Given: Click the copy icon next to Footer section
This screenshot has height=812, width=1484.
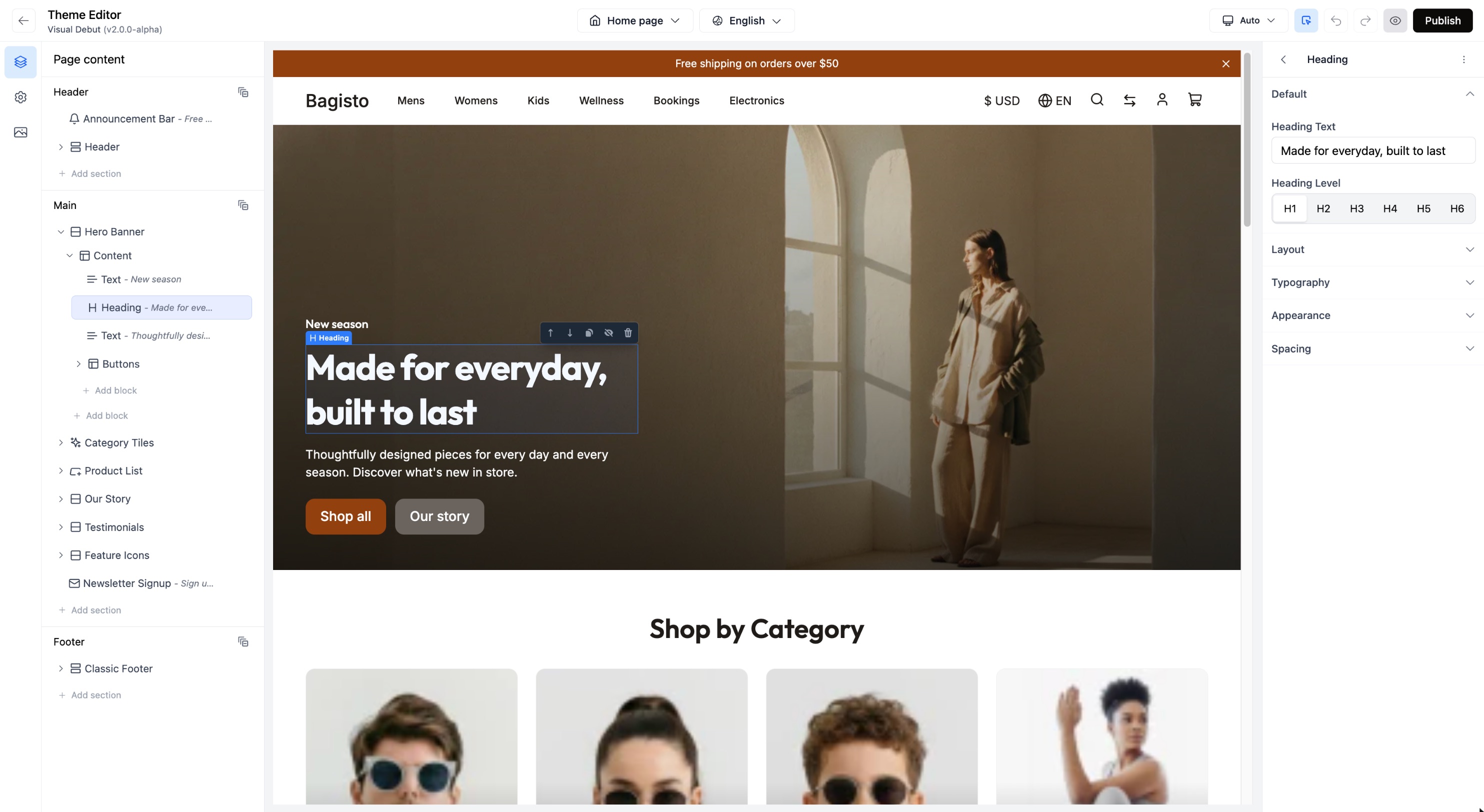Looking at the screenshot, I should coord(243,641).
